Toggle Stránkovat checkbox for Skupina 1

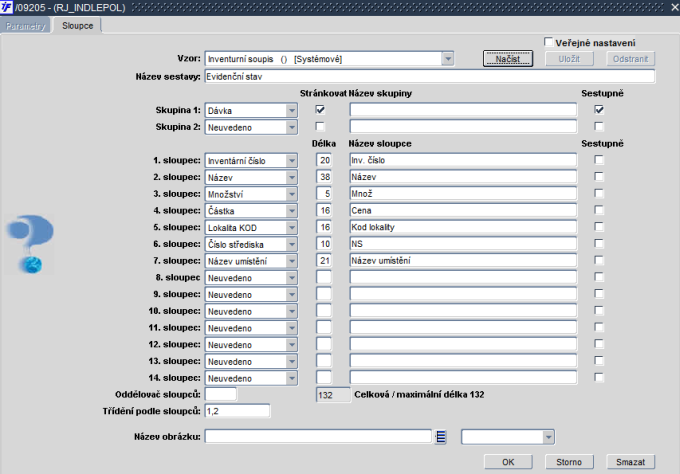tap(320, 110)
